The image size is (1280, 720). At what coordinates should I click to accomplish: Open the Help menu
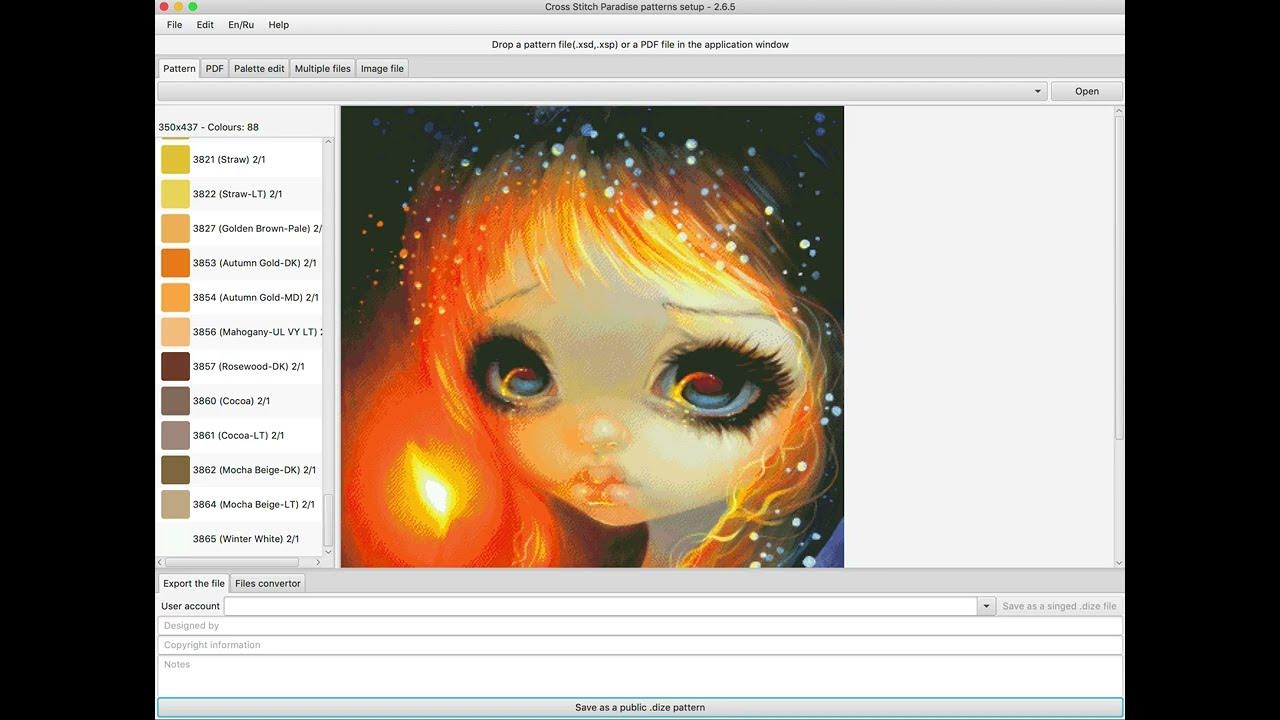click(x=279, y=25)
